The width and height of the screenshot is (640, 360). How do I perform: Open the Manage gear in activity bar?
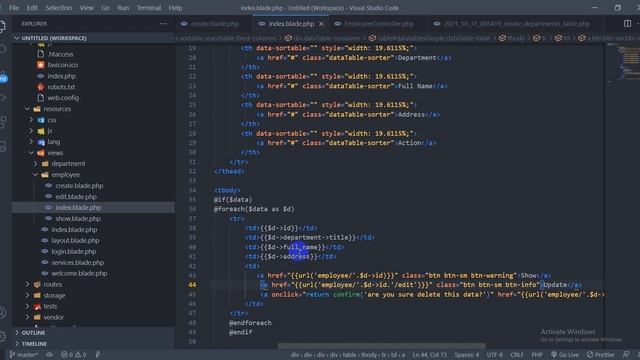[2, 336]
